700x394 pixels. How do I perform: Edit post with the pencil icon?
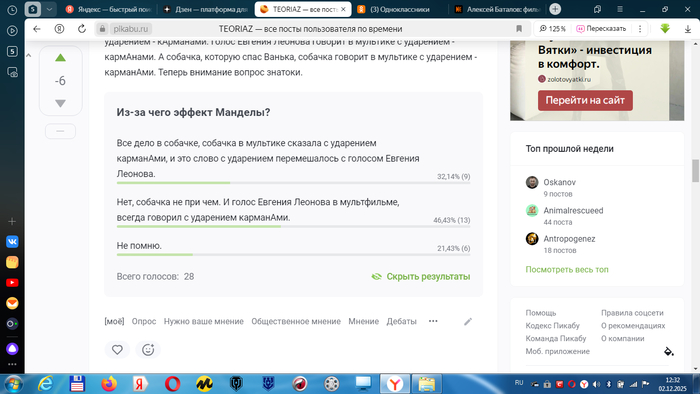click(468, 321)
